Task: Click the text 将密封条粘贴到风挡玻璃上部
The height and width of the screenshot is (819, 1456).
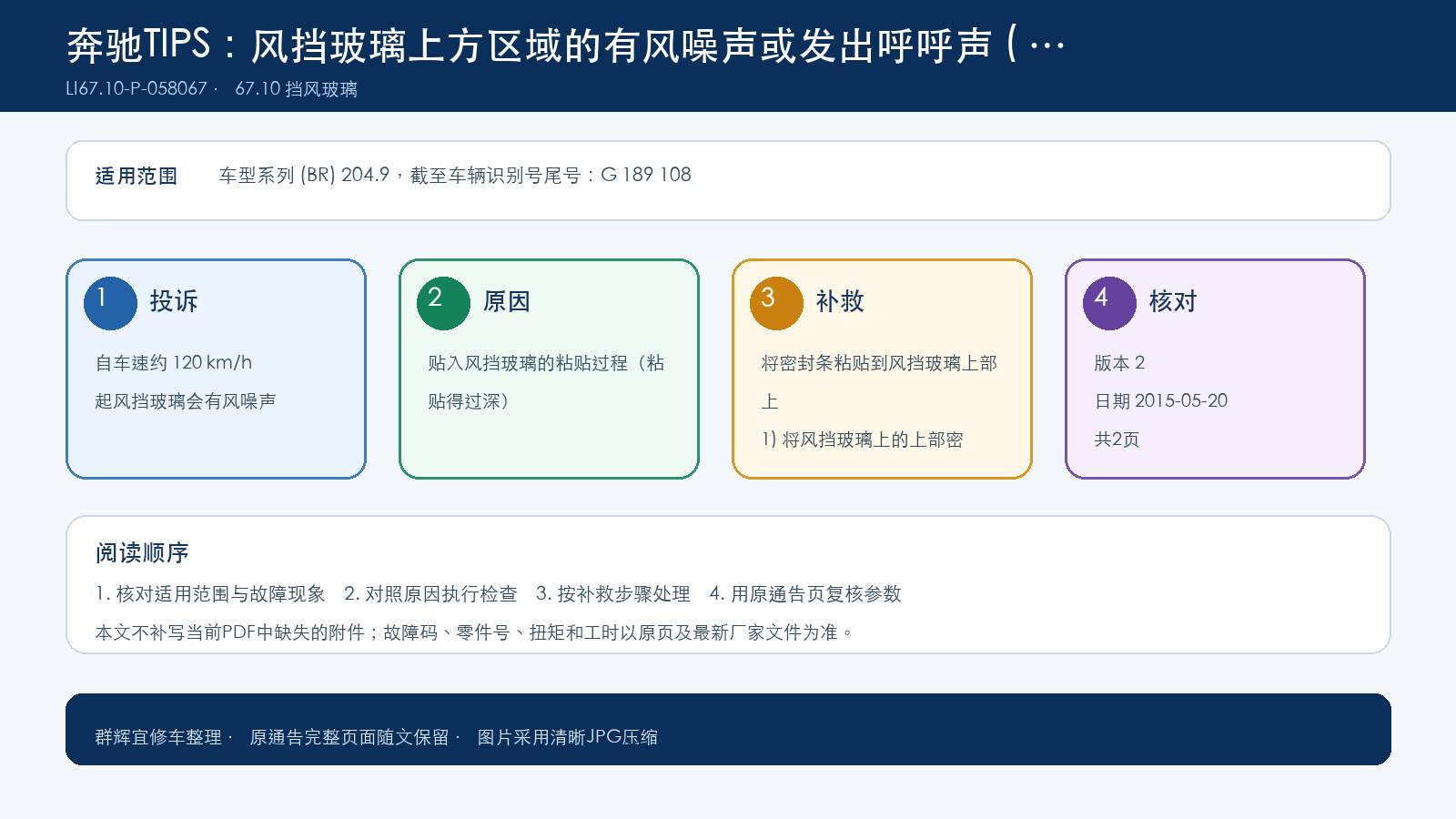Action: (x=879, y=362)
